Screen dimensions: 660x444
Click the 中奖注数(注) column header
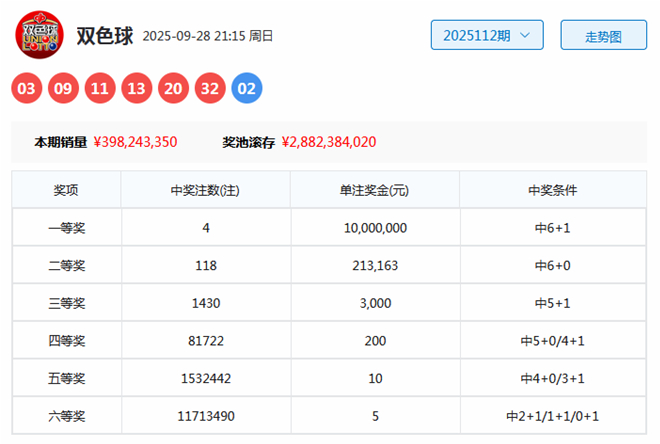click(x=205, y=190)
